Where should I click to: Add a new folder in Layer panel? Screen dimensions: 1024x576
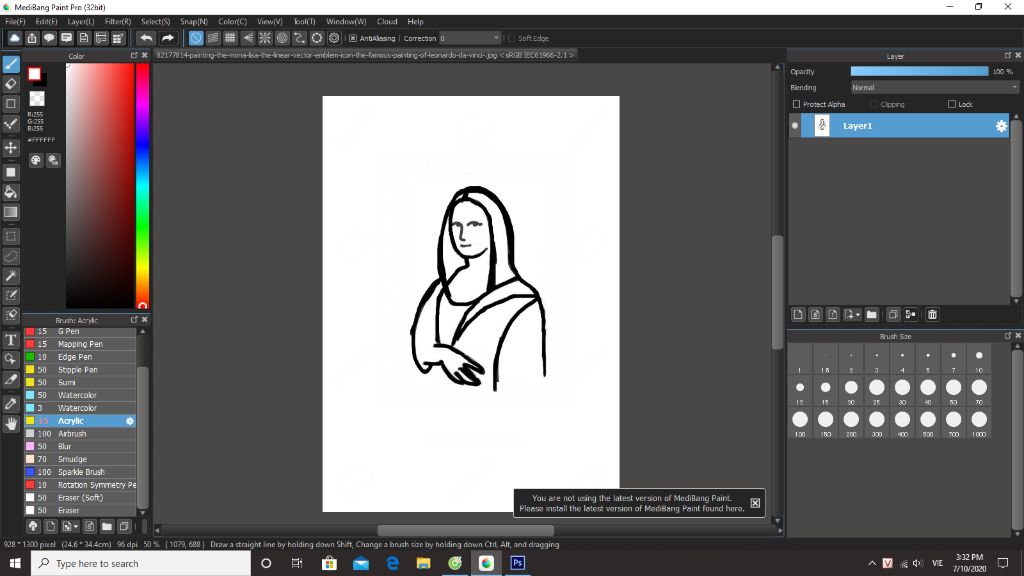click(x=872, y=315)
